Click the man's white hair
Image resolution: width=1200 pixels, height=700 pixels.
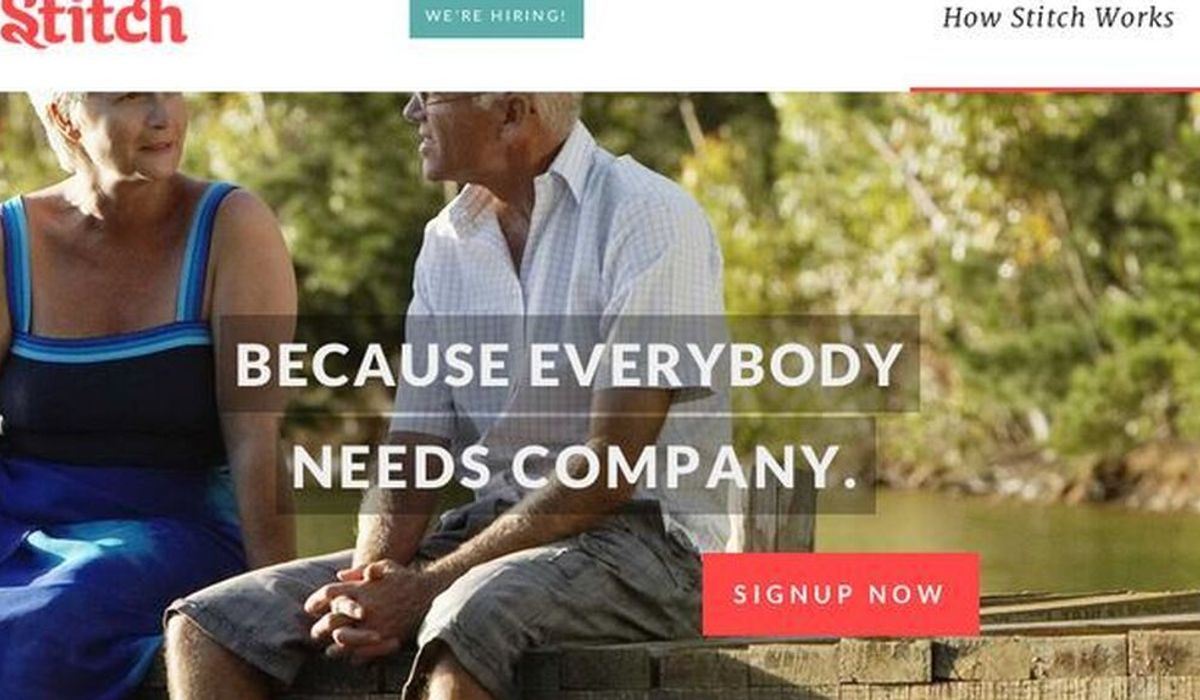click(x=540, y=108)
